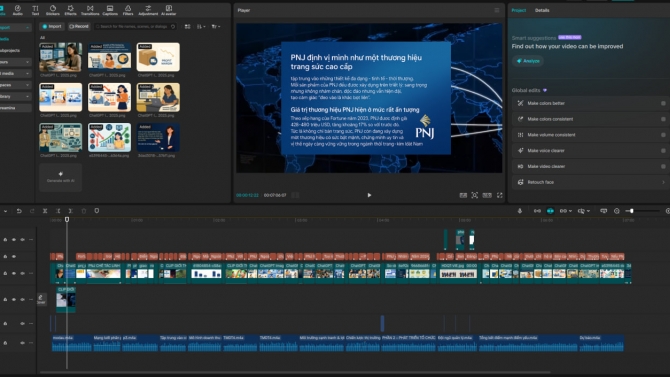The image size is (670, 377).
Task: Adjust the timeline zoom slider
Action: pyautogui.click(x=642, y=211)
